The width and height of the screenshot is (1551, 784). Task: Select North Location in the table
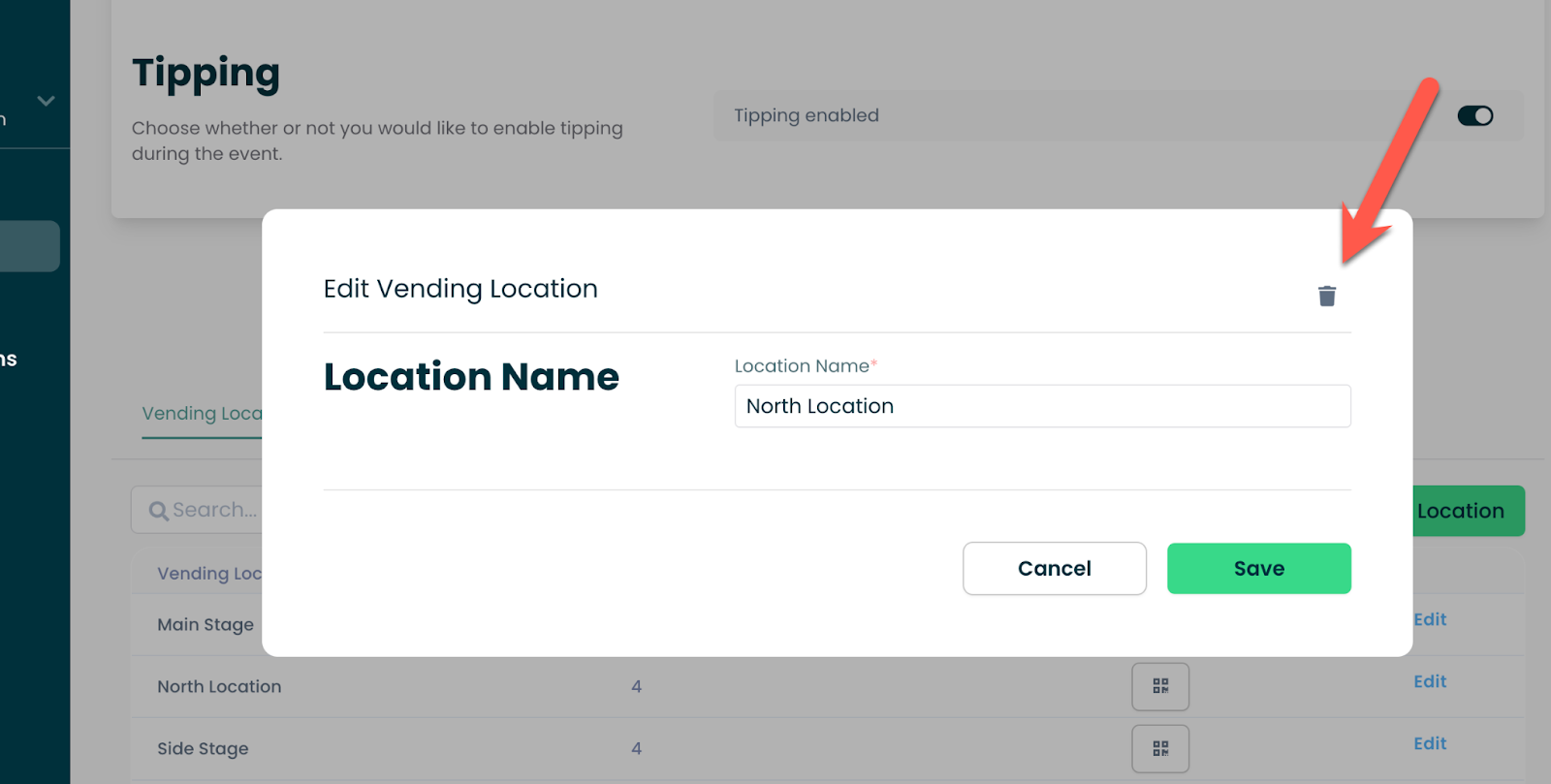point(219,687)
